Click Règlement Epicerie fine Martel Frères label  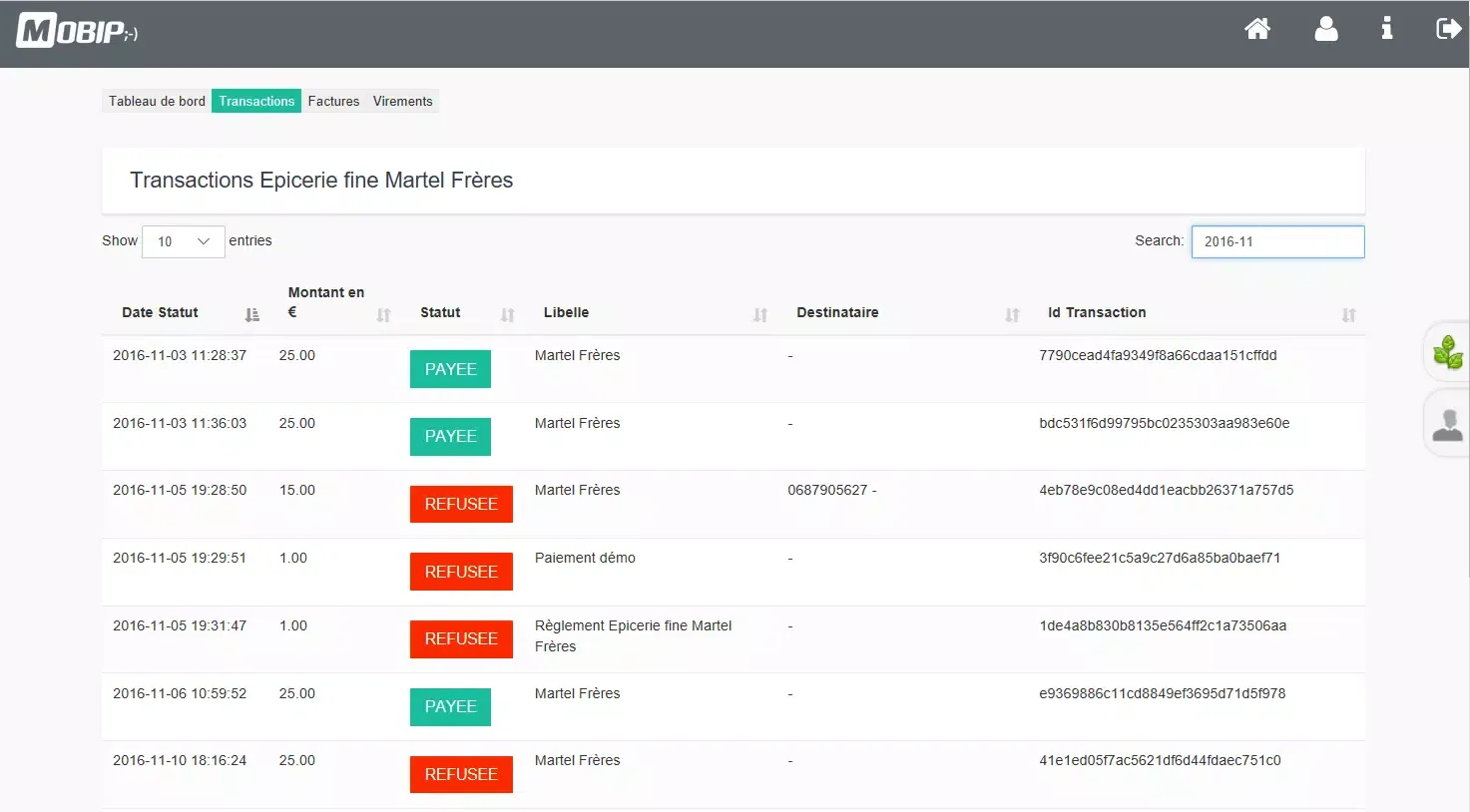pyautogui.click(x=633, y=635)
